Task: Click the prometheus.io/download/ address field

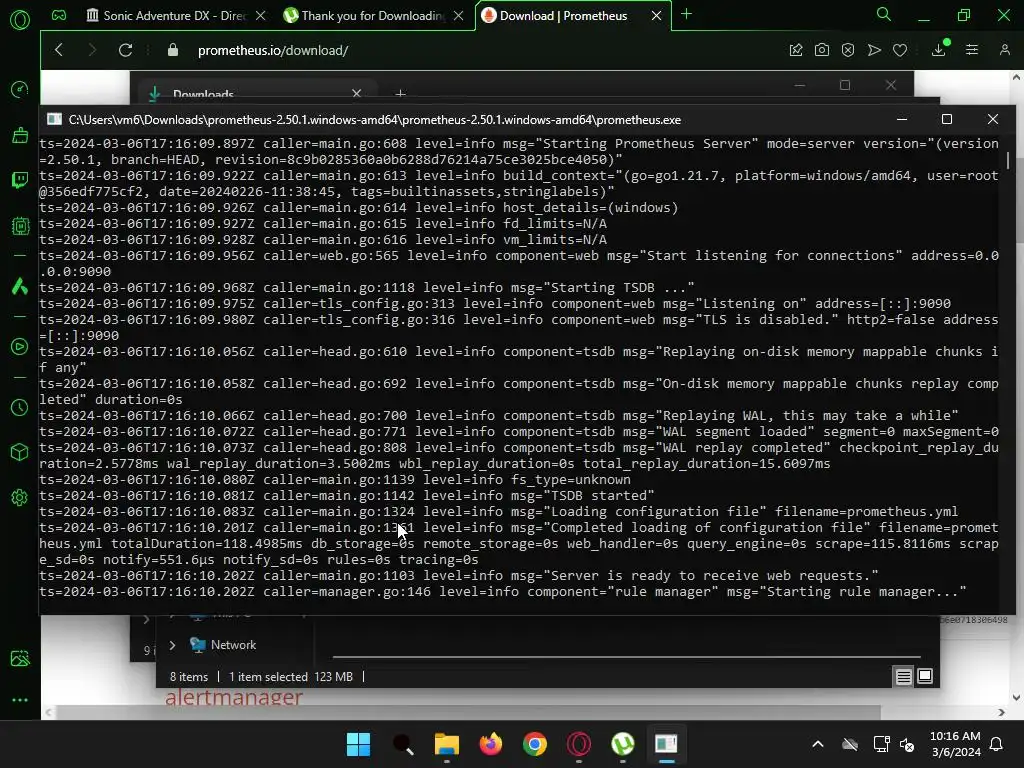Action: click(x=273, y=50)
